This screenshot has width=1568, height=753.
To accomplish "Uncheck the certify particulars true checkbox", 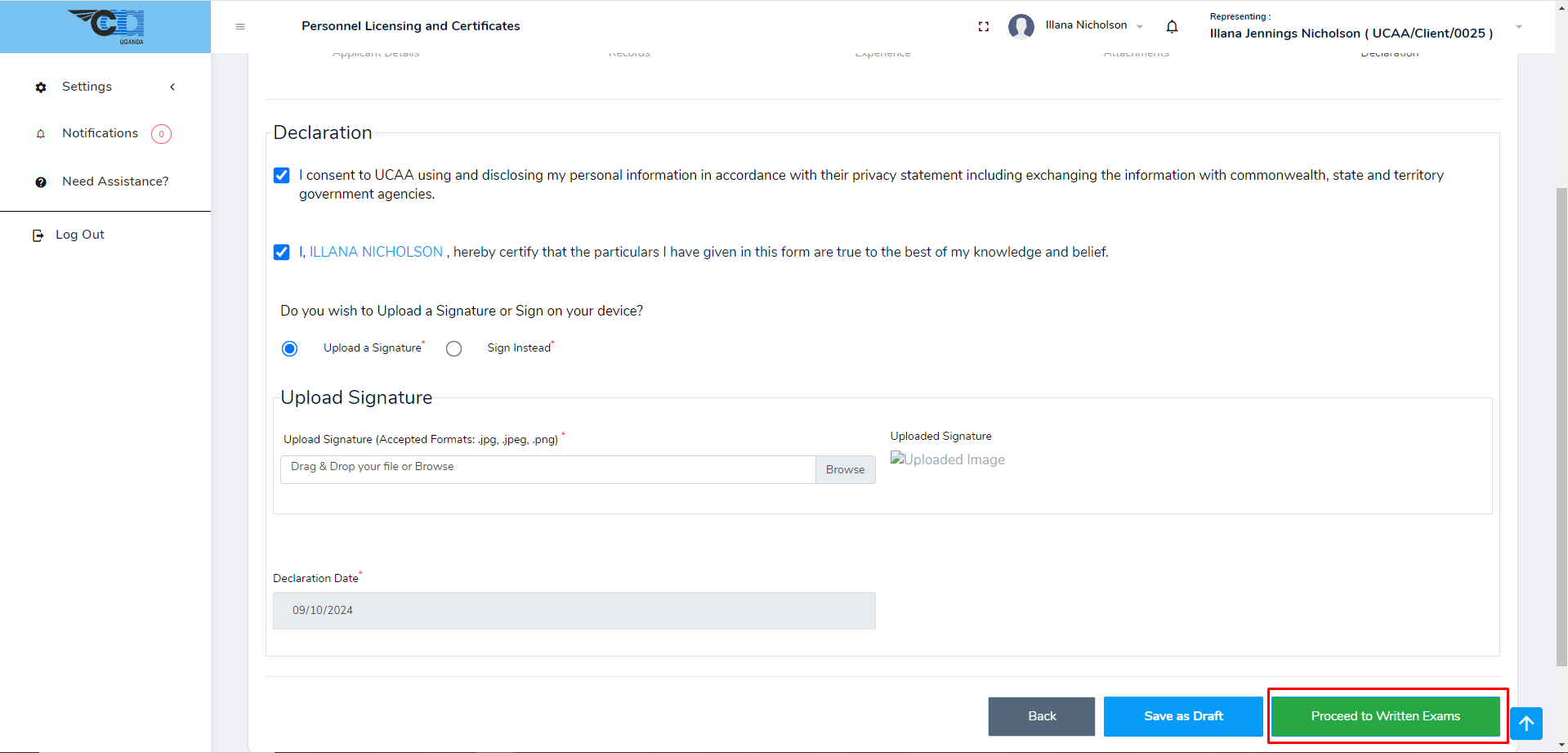I will tap(282, 253).
